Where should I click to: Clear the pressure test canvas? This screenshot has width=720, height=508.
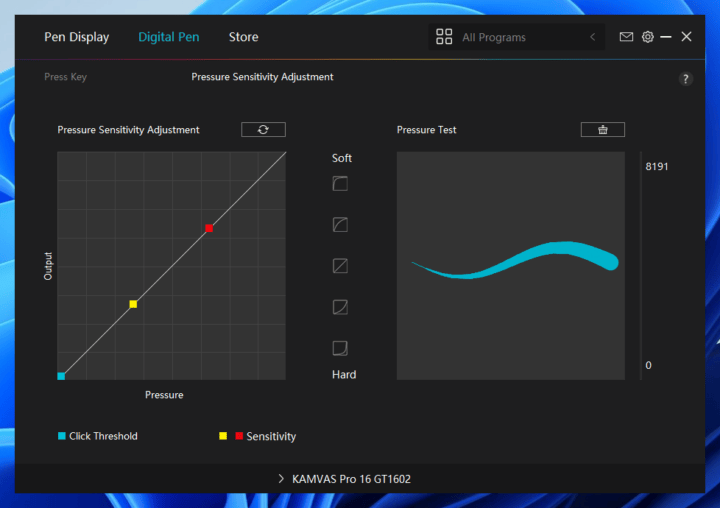(x=602, y=130)
